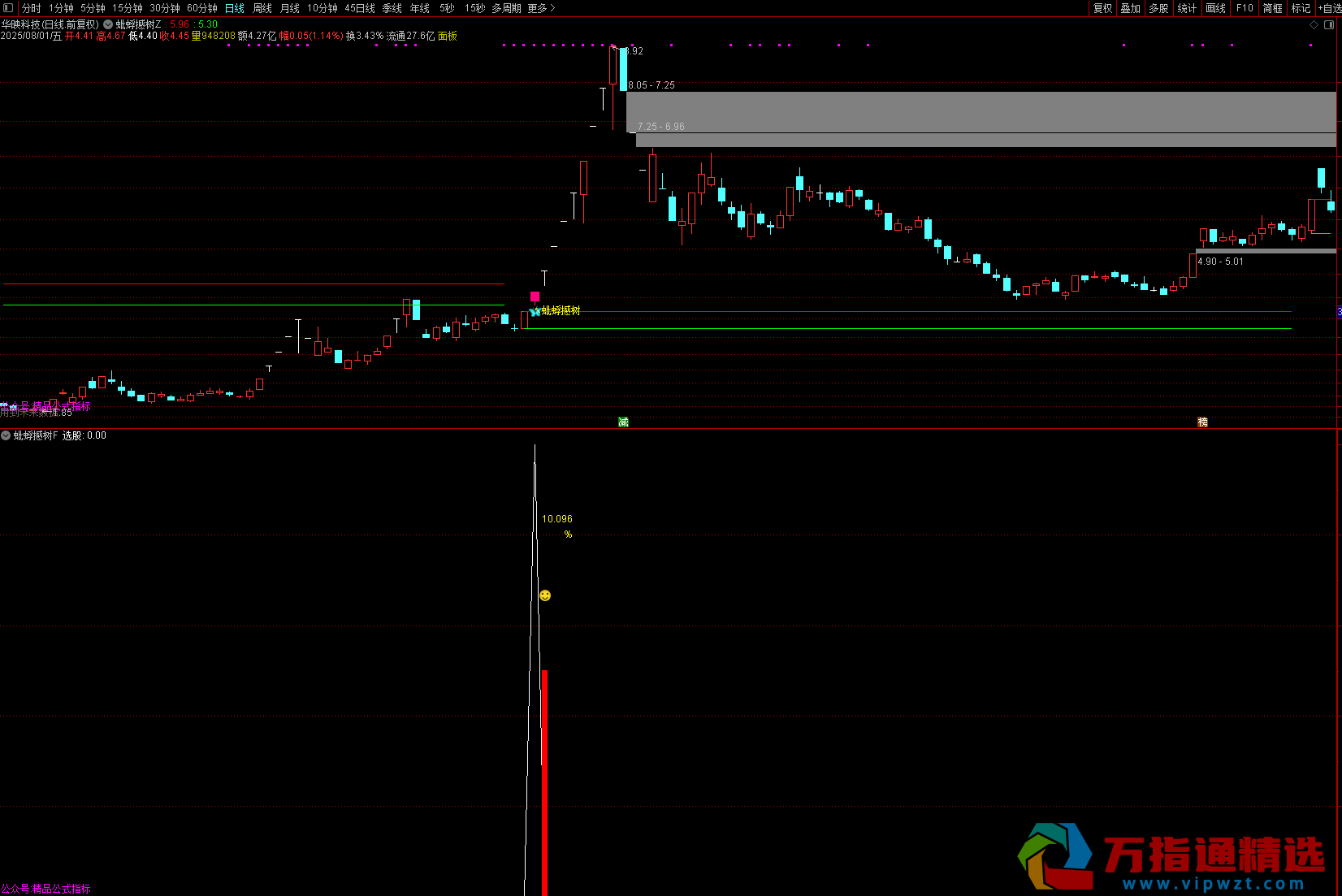The width and height of the screenshot is (1342, 896).
Task: Click the gray 8.05 - 7.25 gap zone
Action: tap(981, 112)
